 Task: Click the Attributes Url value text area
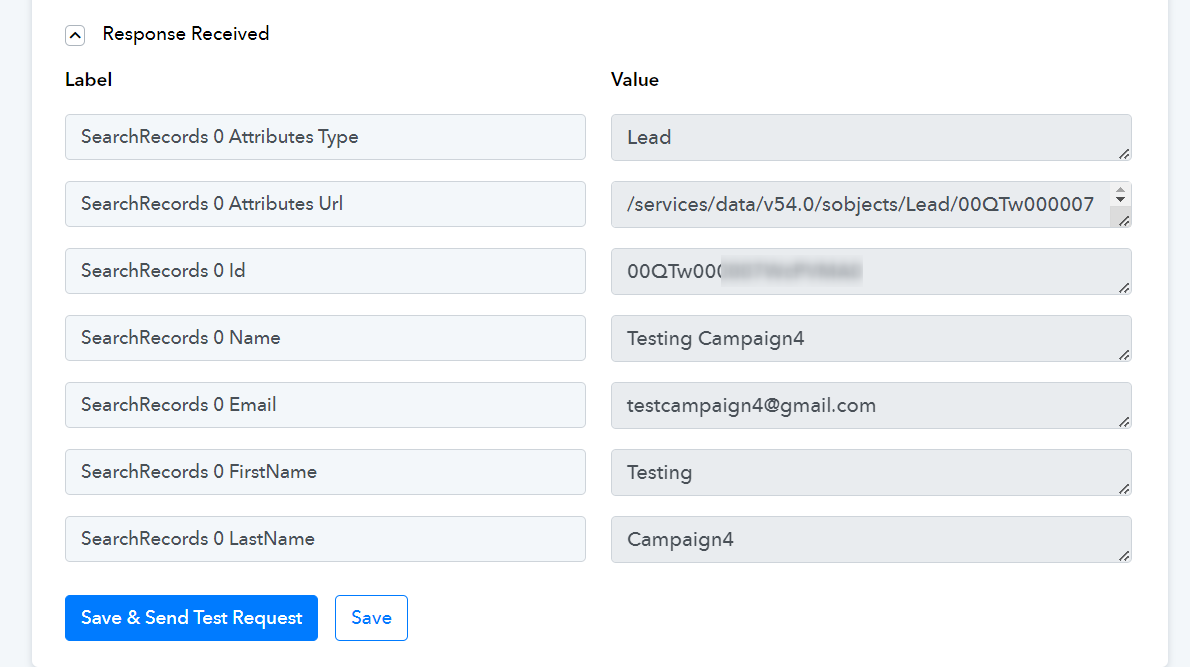coord(861,204)
